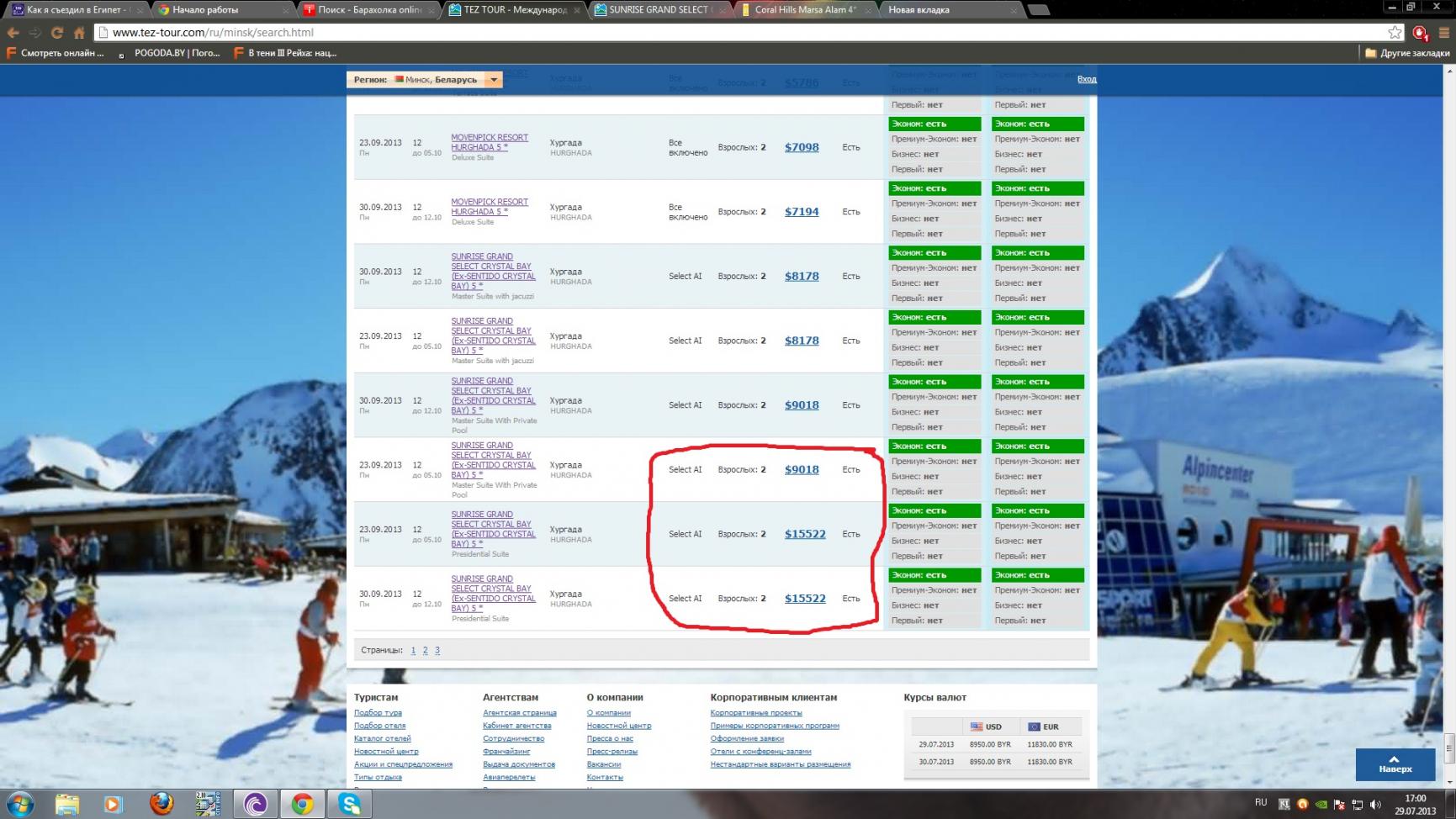Open the Каталог отелей footer link
Image resolution: width=1456 pixels, height=819 pixels.
tap(382, 738)
